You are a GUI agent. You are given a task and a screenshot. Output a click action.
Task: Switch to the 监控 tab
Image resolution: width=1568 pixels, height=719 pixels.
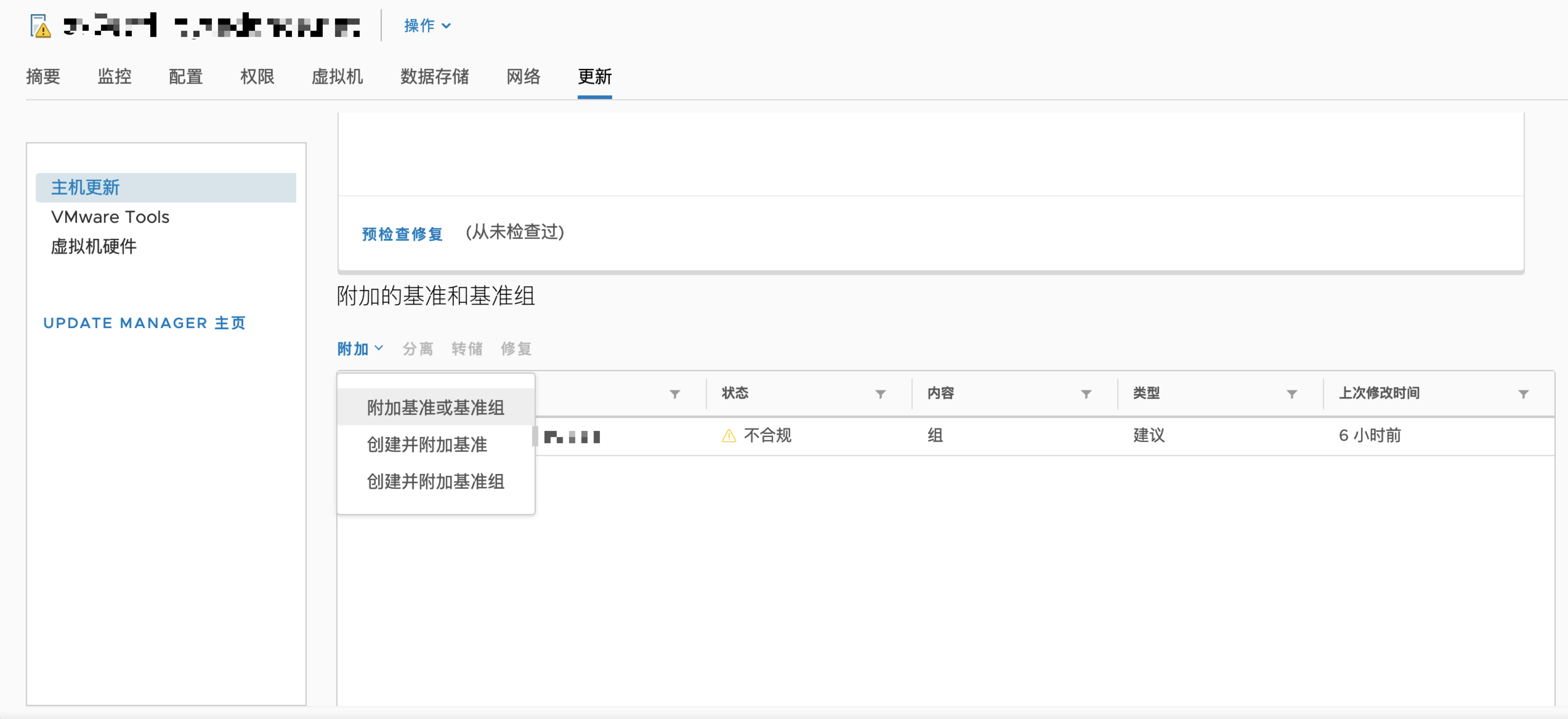coord(115,77)
